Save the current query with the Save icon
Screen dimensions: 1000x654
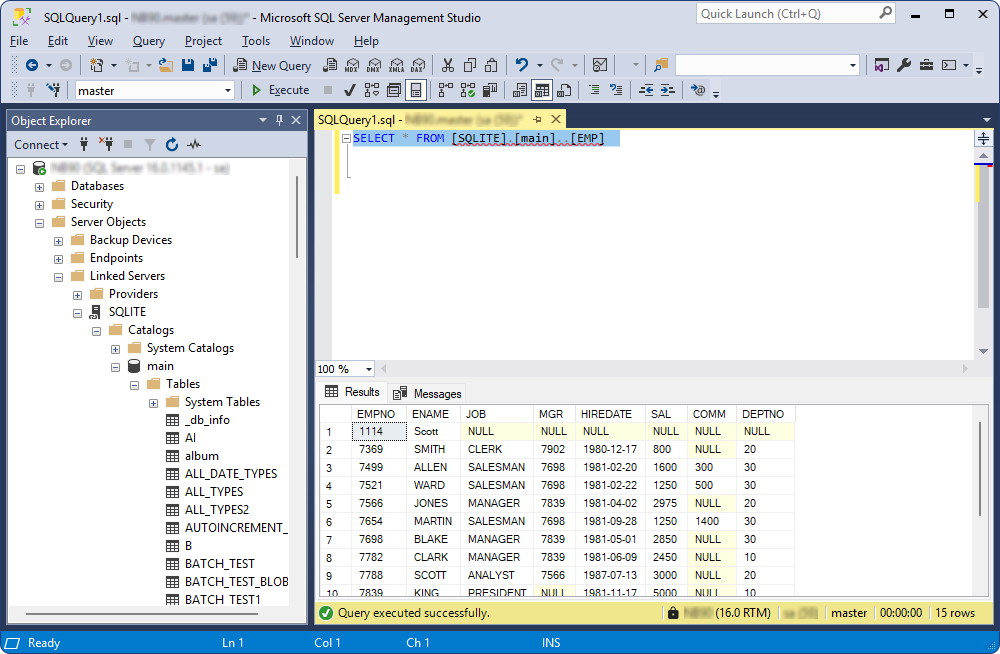(189, 65)
